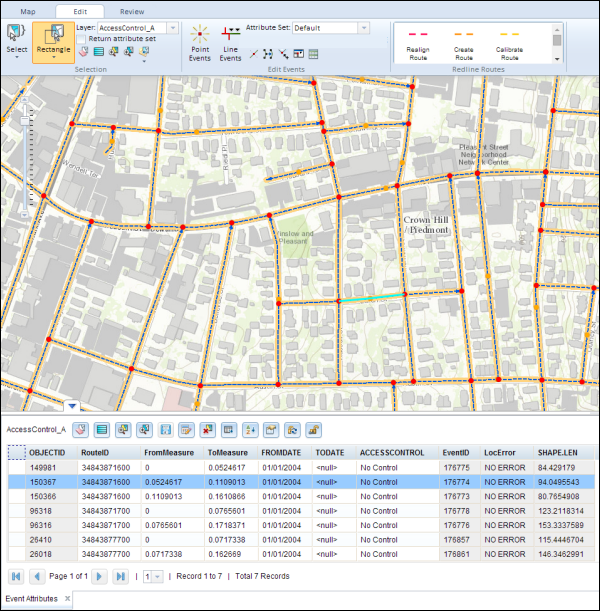
Task: Open the page number dropdown
Action: tap(158, 577)
